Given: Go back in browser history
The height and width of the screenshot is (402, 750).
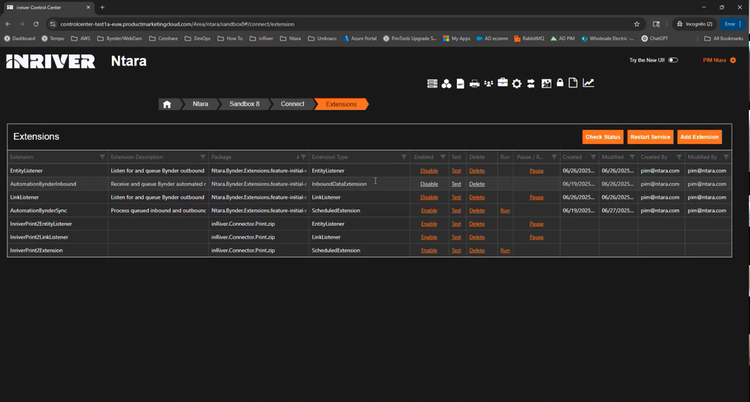Looking at the screenshot, I should 8,24.
